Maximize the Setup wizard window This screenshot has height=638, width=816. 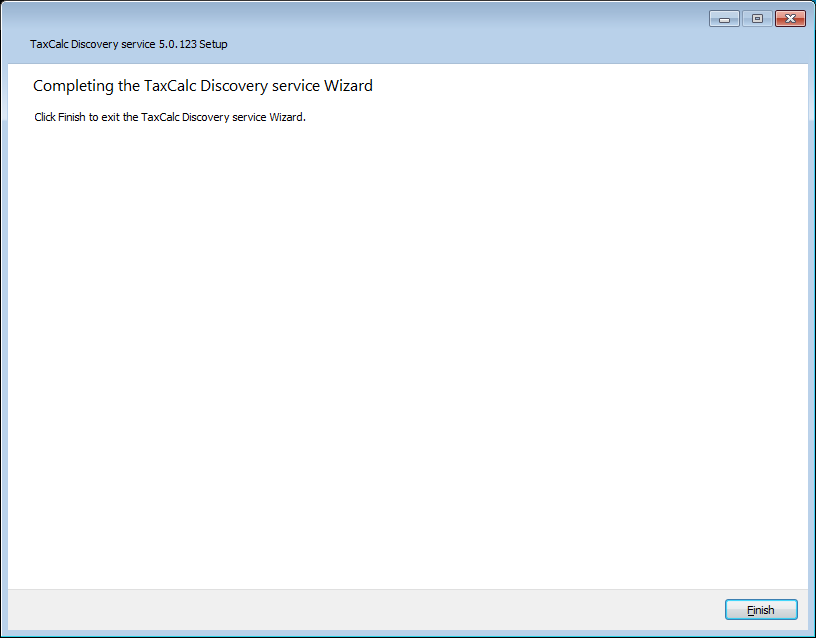pos(757,18)
